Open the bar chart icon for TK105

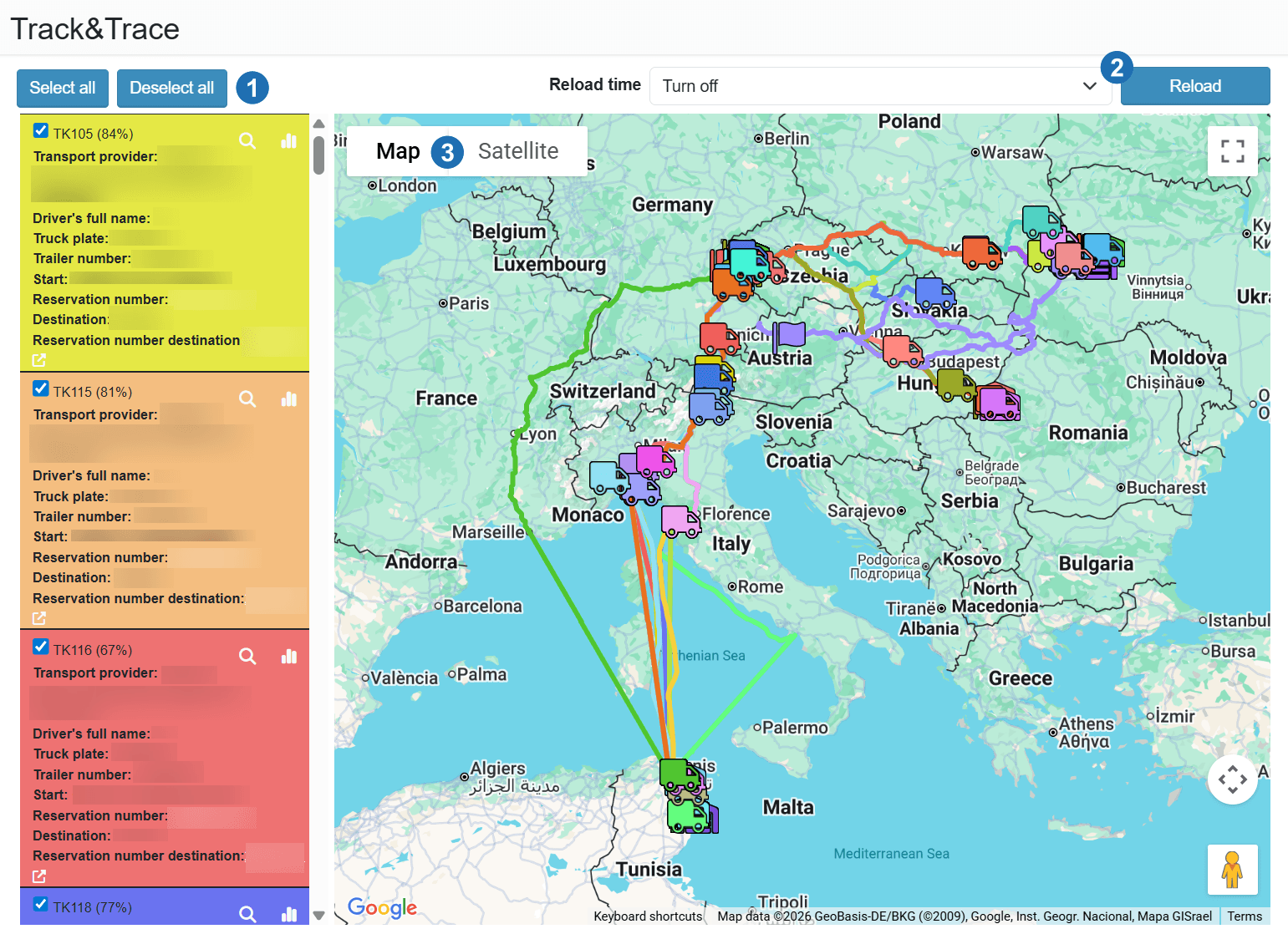pos(289,140)
